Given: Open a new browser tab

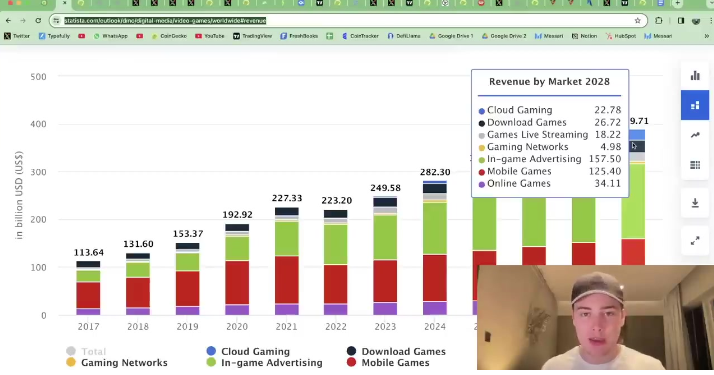Looking at the screenshot, I should tap(678, 3).
